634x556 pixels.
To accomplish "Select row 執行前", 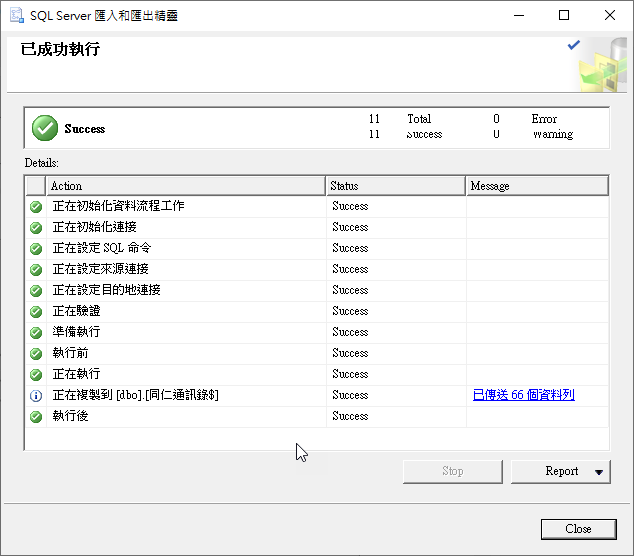I will click(x=317, y=354).
